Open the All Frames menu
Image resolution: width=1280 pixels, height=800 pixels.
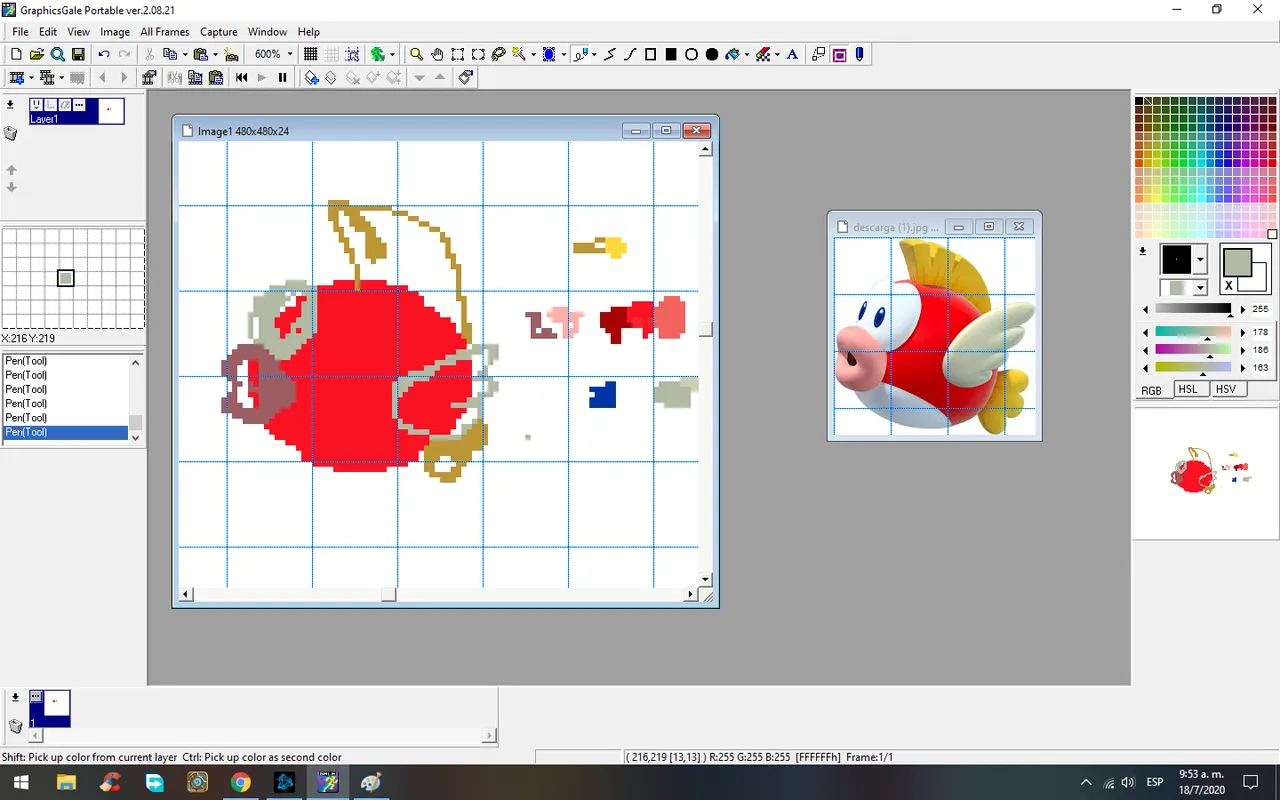[x=165, y=32]
